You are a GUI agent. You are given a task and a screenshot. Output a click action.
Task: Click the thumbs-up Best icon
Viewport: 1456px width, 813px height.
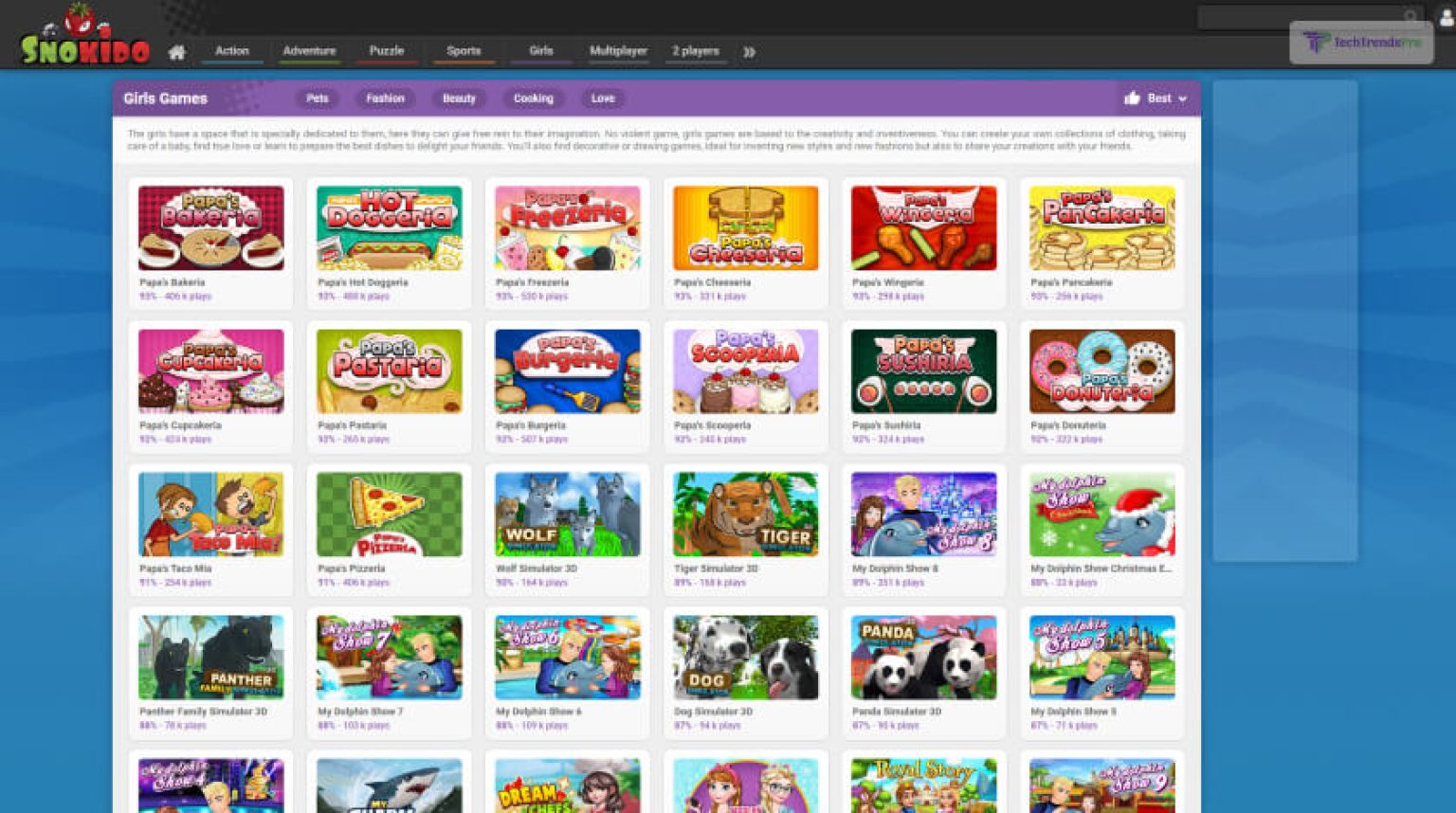click(x=1132, y=98)
